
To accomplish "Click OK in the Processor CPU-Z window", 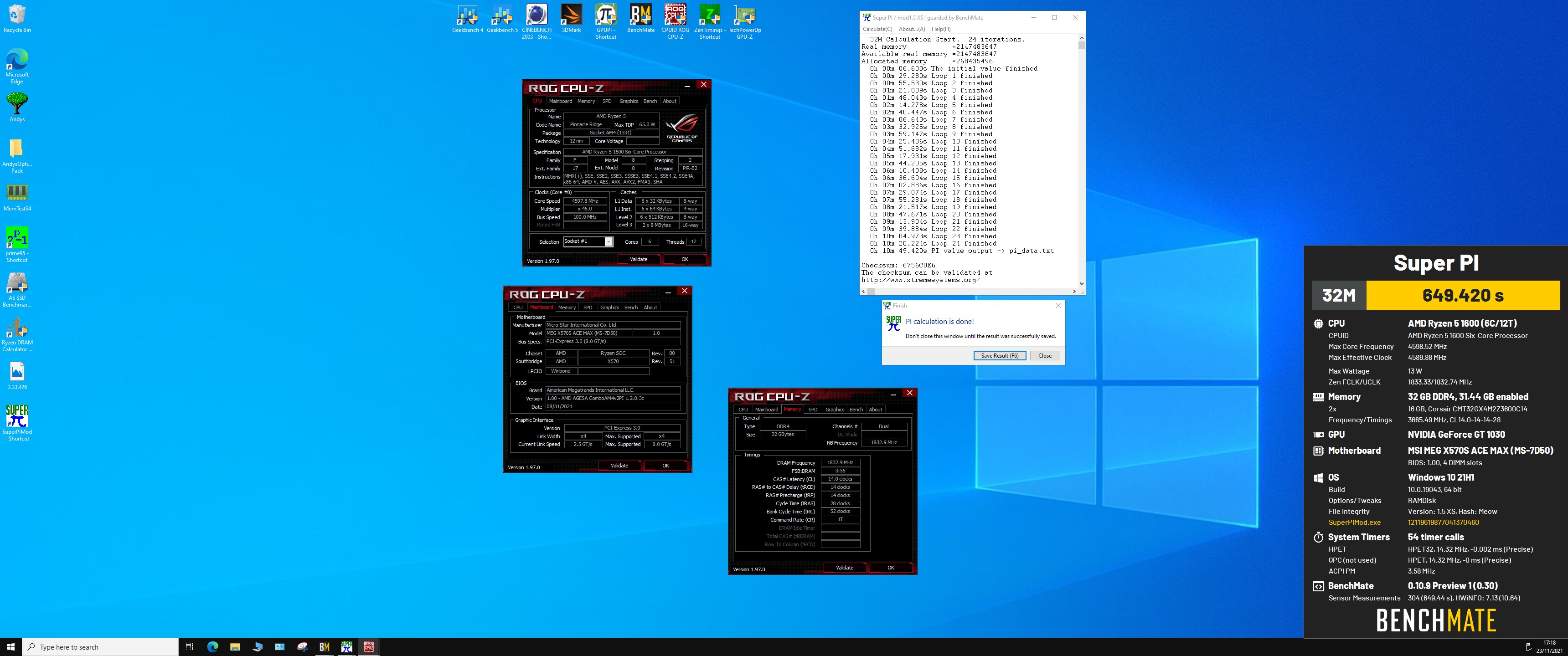I will (x=685, y=259).
